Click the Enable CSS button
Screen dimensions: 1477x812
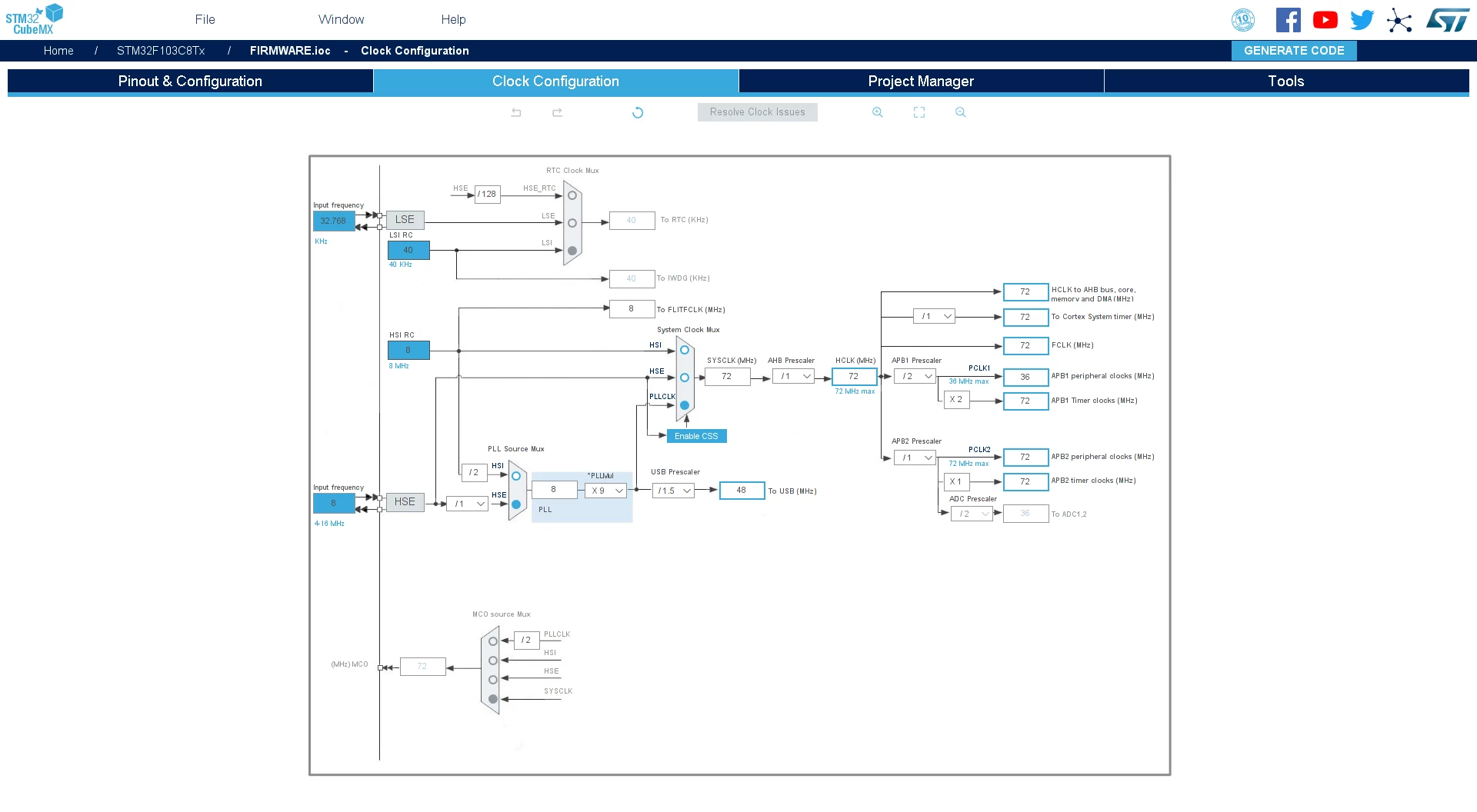(x=696, y=436)
